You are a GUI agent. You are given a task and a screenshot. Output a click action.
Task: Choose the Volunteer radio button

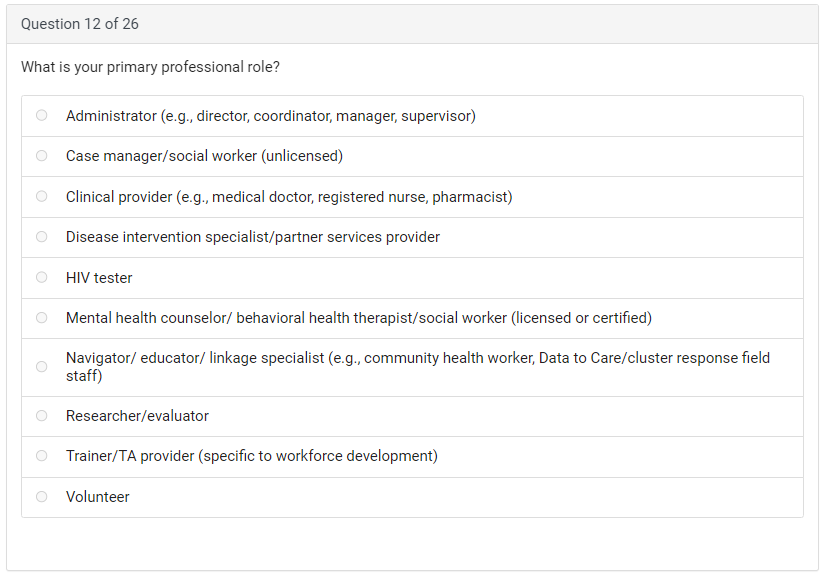point(42,497)
